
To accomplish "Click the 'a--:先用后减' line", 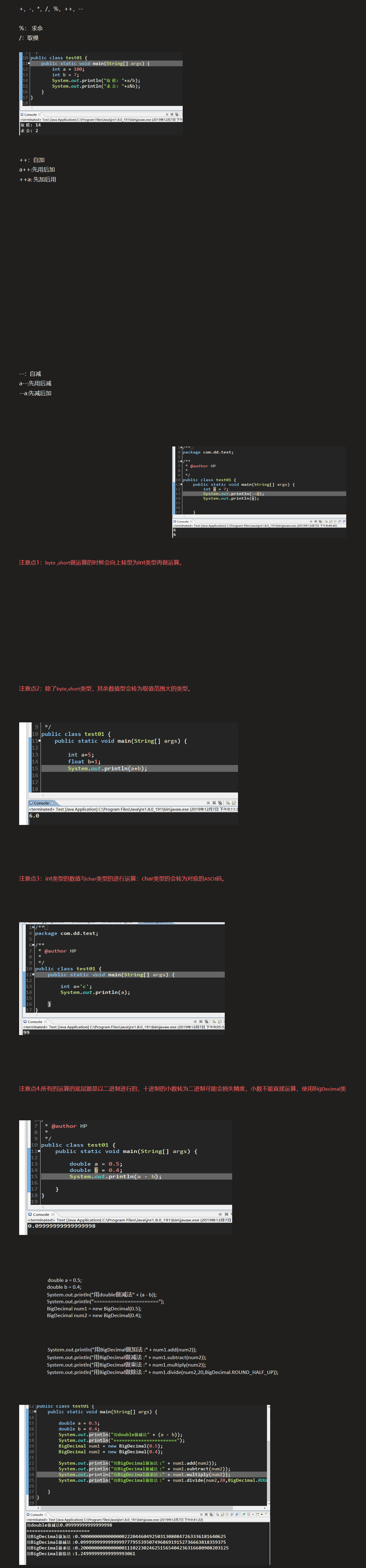I will point(35,383).
